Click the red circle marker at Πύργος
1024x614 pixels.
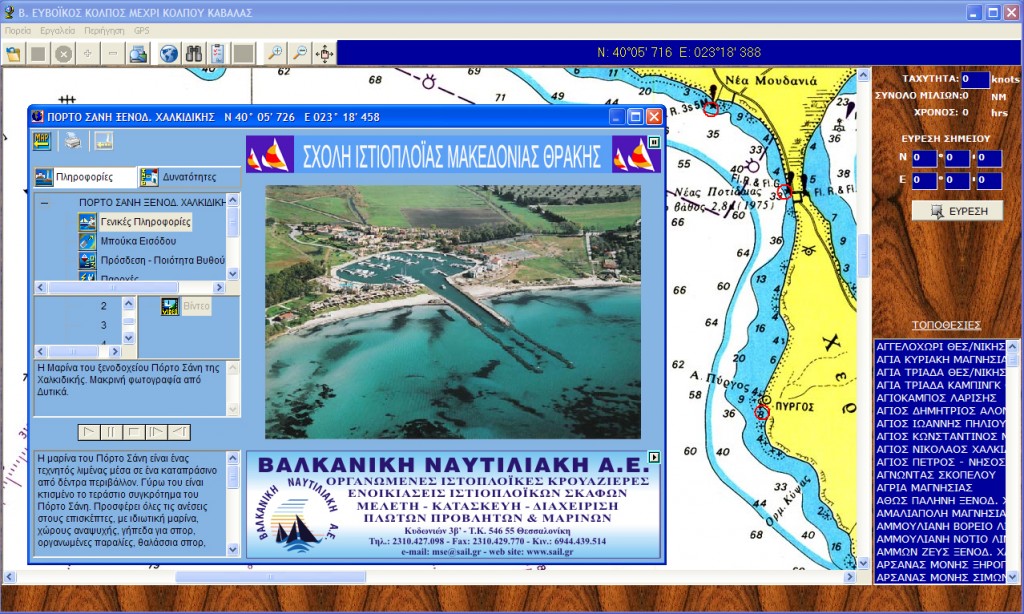(761, 412)
